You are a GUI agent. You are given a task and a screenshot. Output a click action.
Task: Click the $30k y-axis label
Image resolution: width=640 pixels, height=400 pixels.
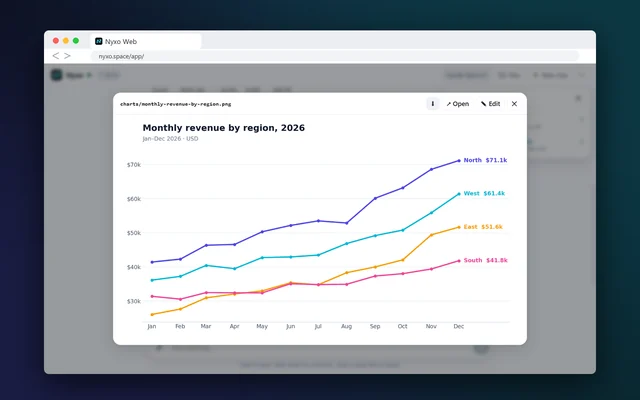[x=134, y=301]
